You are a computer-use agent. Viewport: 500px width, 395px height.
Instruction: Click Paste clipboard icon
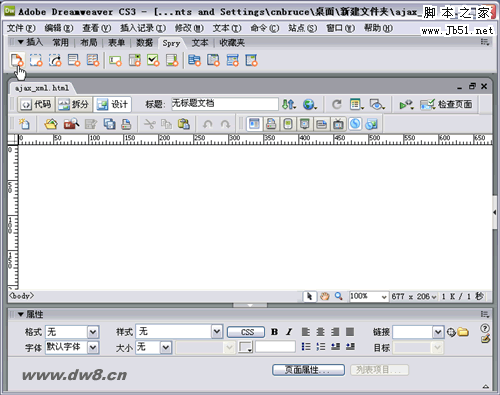click(x=184, y=124)
